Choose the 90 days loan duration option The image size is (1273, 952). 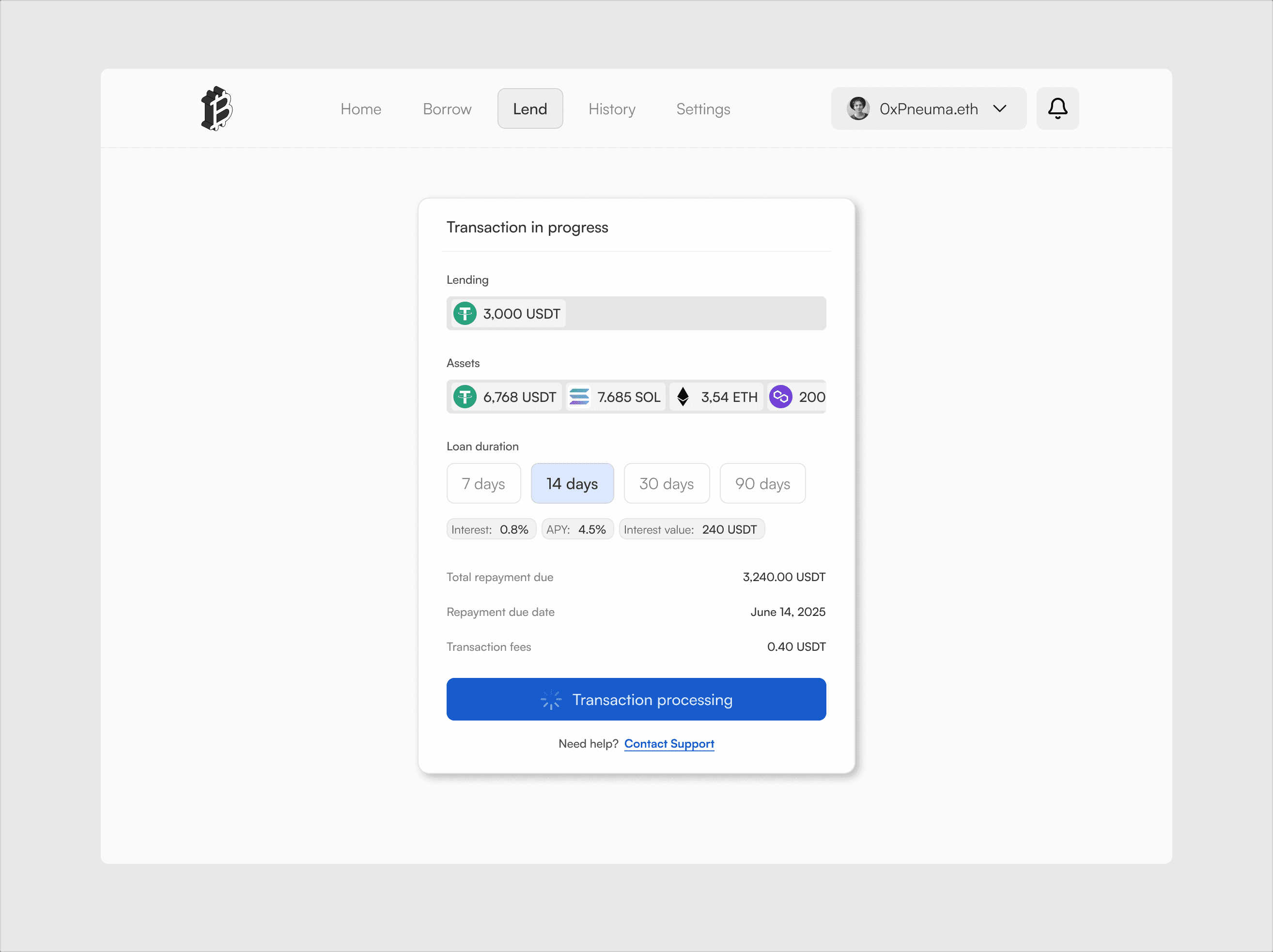[762, 483]
